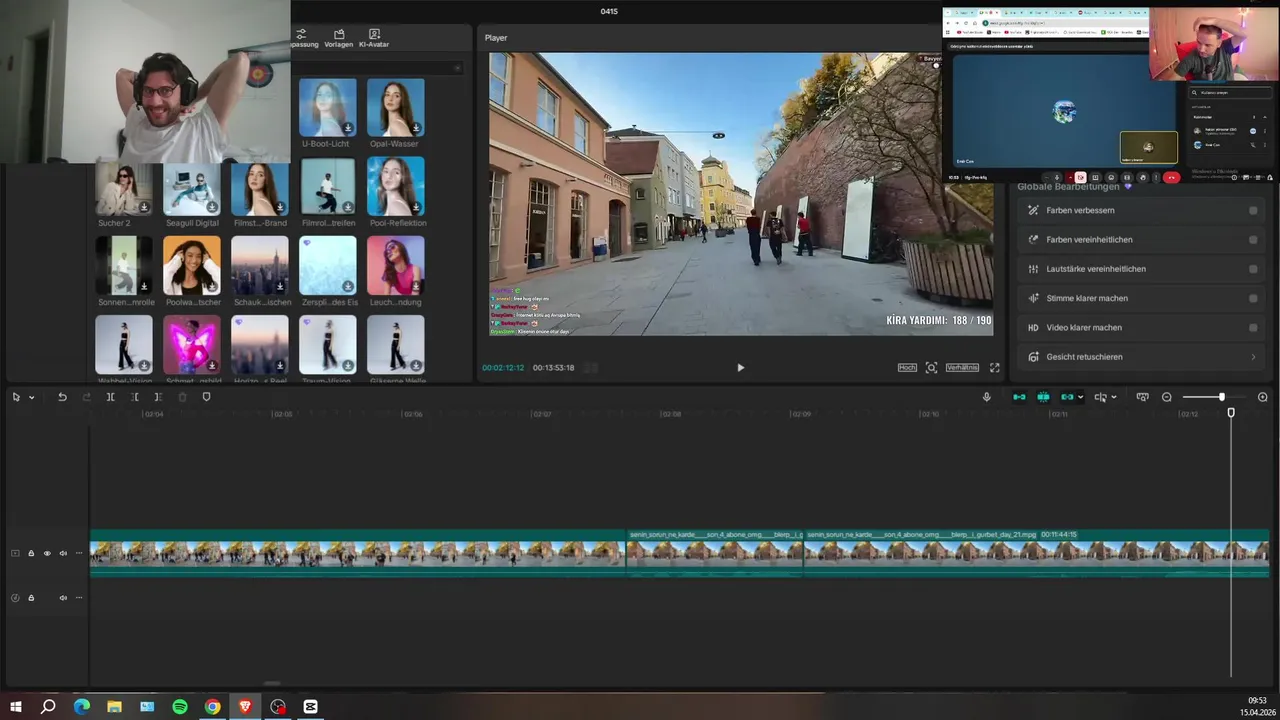Viewport: 1280px width, 720px height.
Task: Click the video track cover icon
Action: (x=15, y=553)
